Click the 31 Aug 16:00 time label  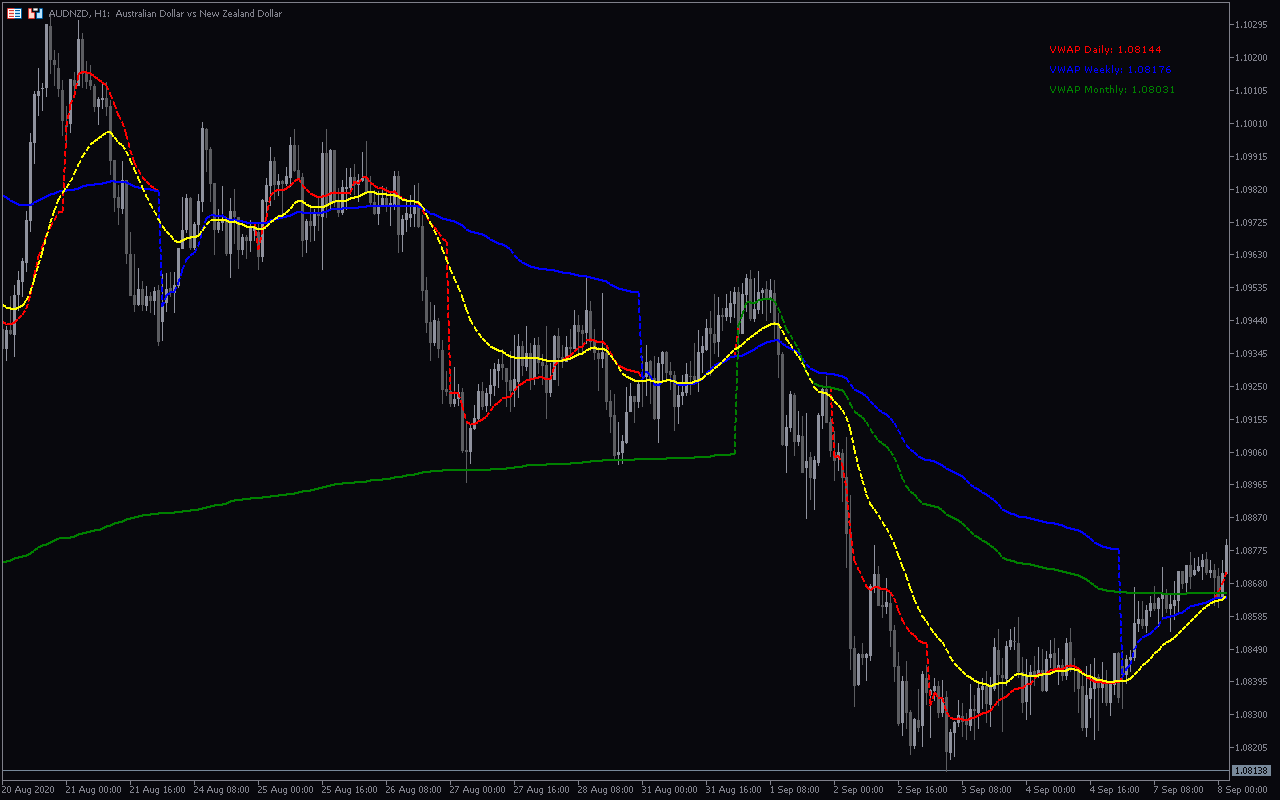point(733,790)
